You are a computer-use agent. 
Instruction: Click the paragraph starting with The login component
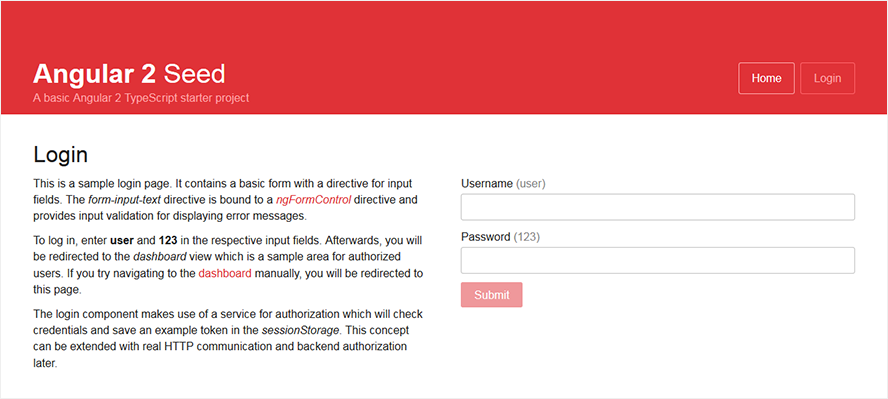point(228,338)
